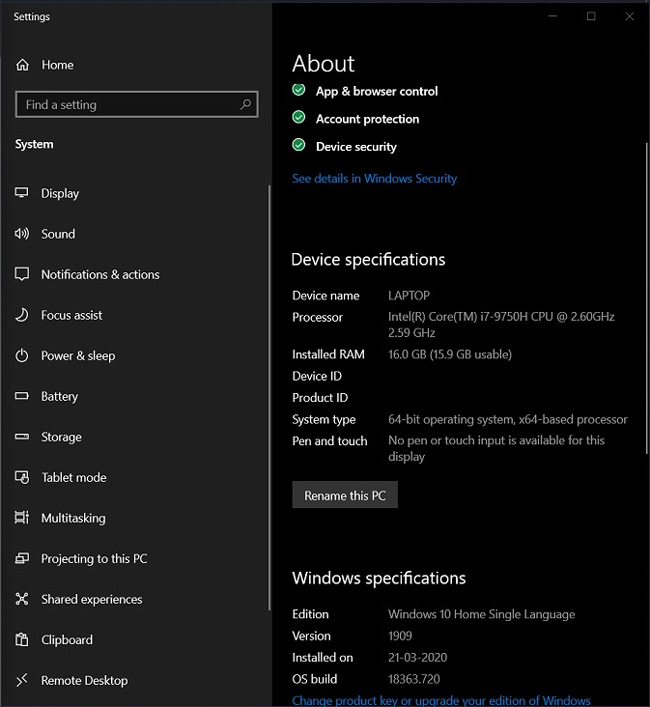Click the Sound speaker icon

point(22,234)
